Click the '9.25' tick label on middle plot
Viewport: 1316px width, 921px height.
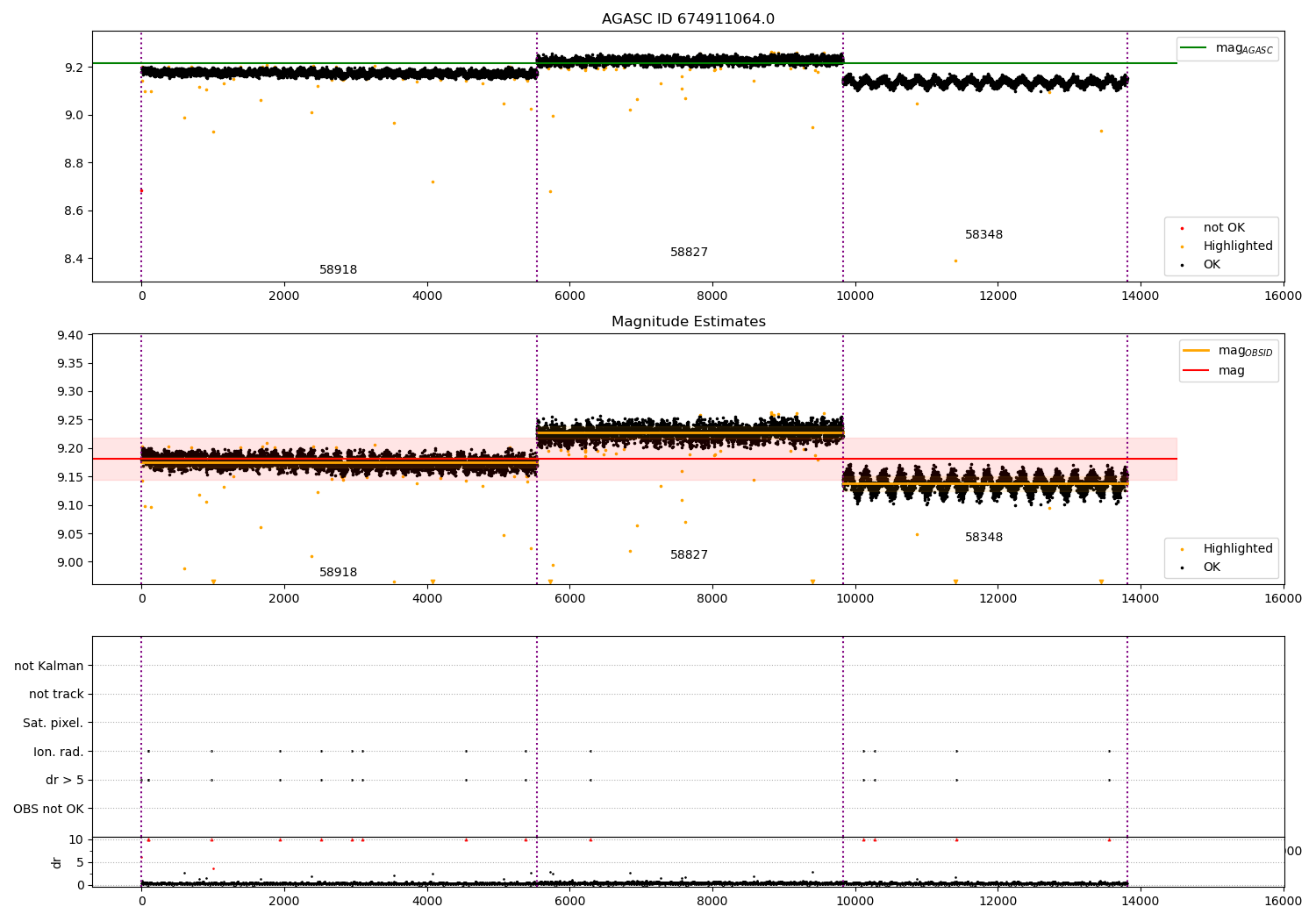point(69,420)
